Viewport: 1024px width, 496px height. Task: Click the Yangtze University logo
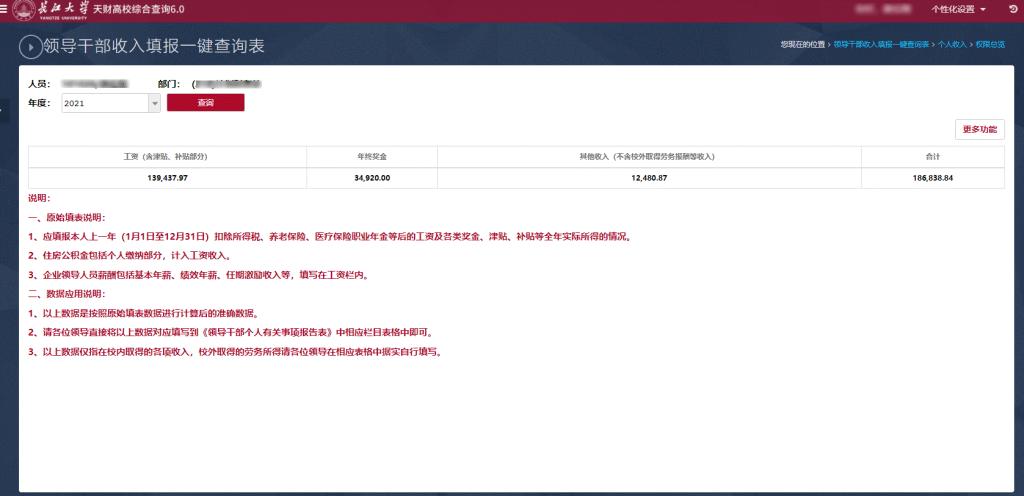[x=50, y=9]
